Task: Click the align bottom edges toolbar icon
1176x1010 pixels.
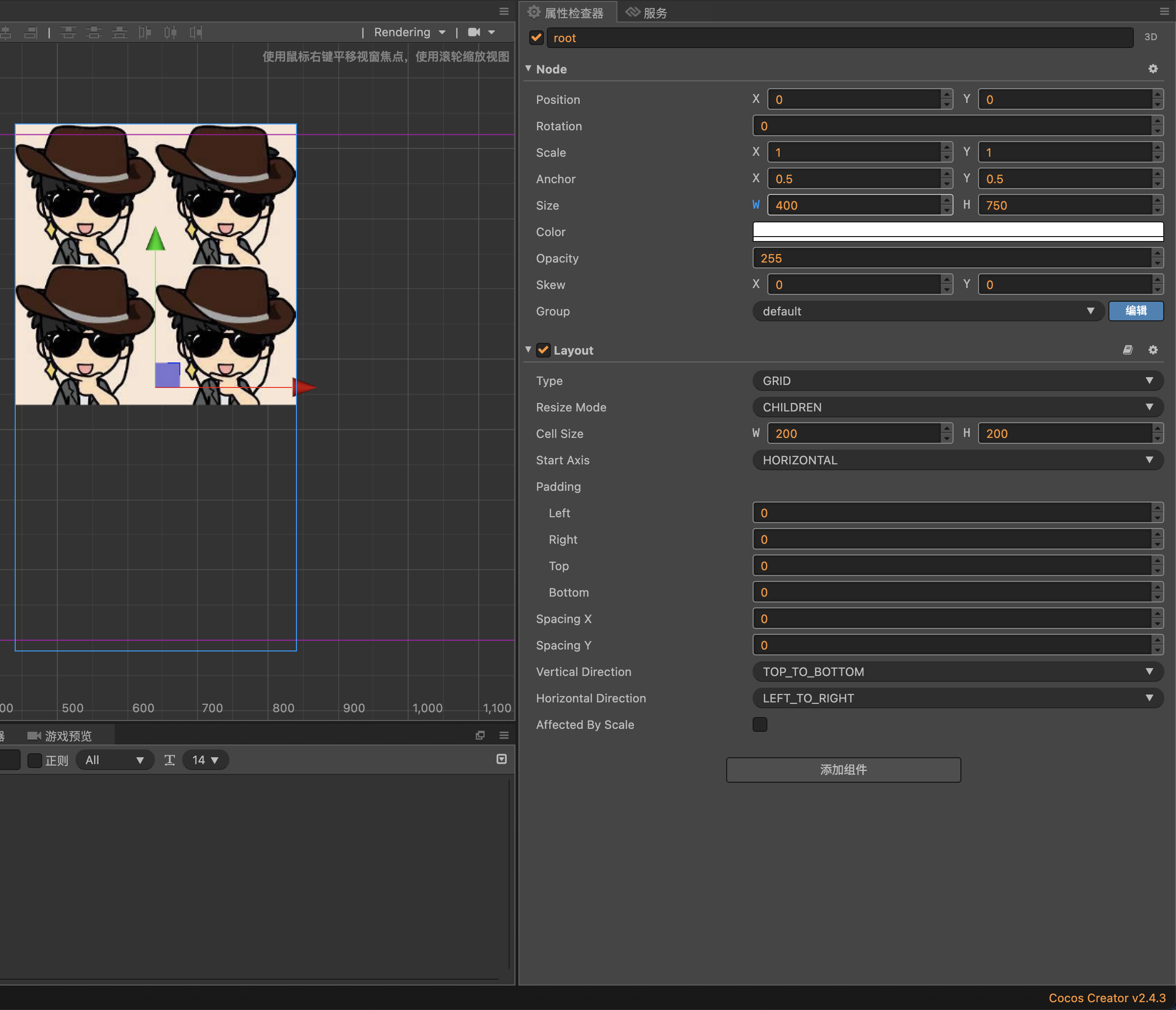Action: pyautogui.click(x=119, y=32)
